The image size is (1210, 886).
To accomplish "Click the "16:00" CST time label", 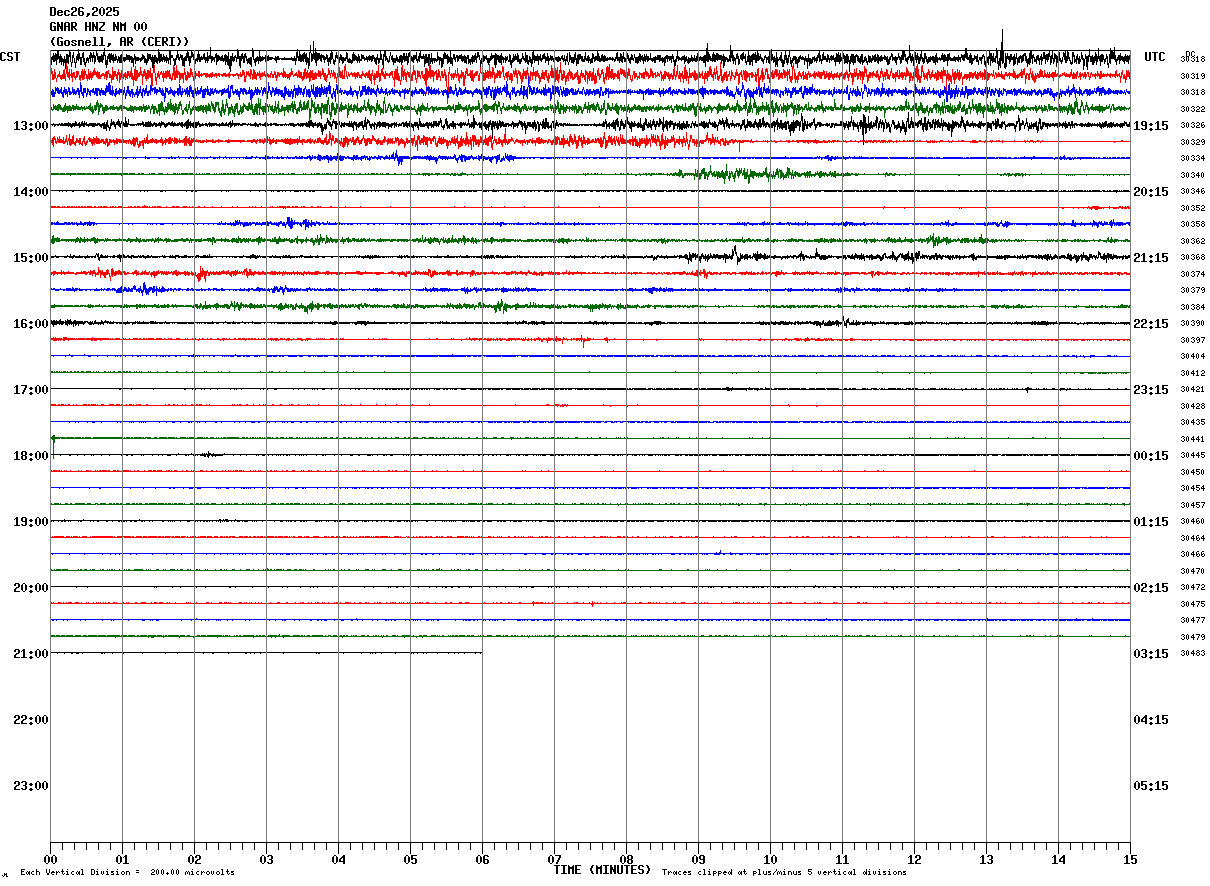I will point(31,324).
